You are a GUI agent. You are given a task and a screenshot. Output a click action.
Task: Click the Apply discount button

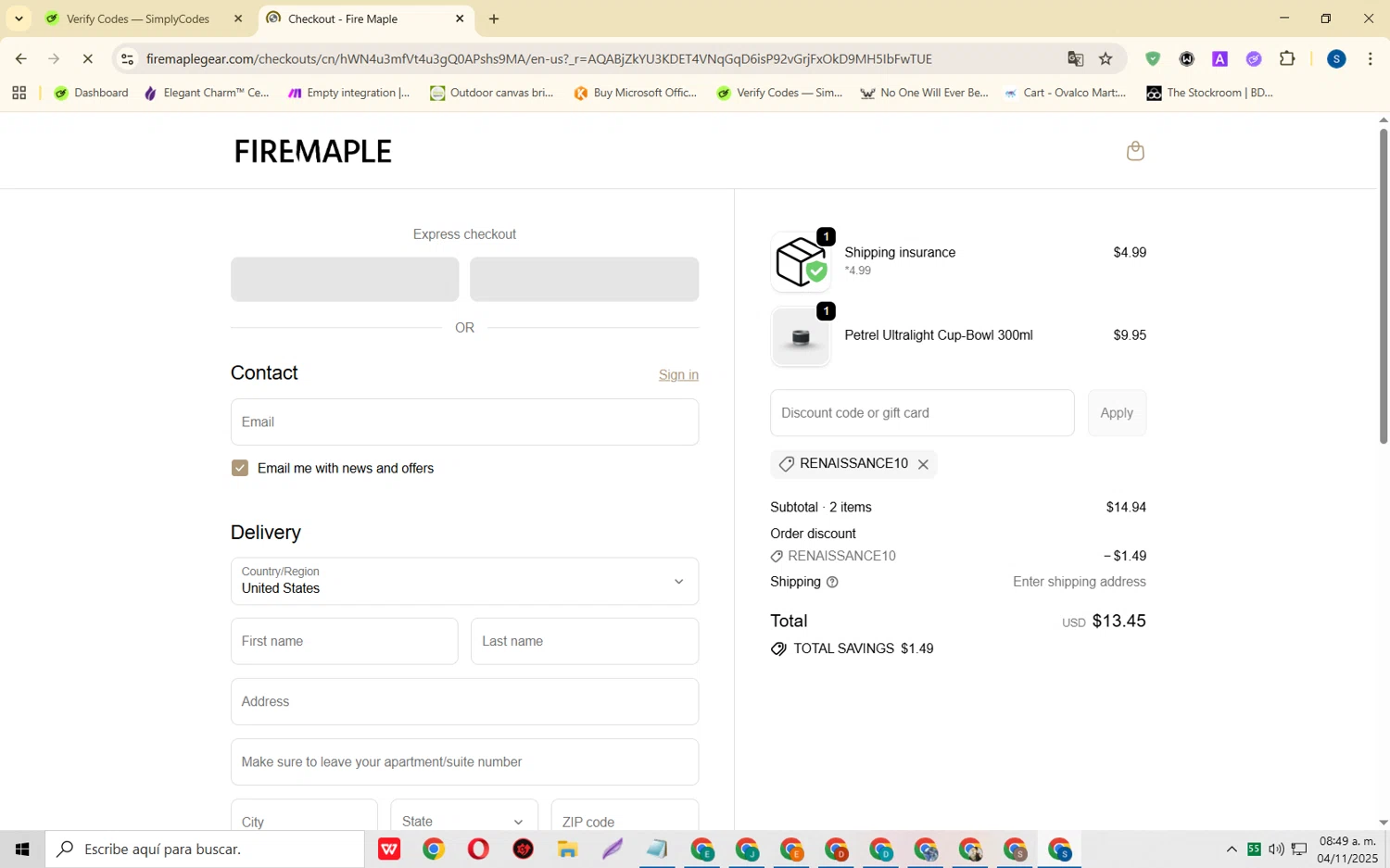click(x=1117, y=413)
